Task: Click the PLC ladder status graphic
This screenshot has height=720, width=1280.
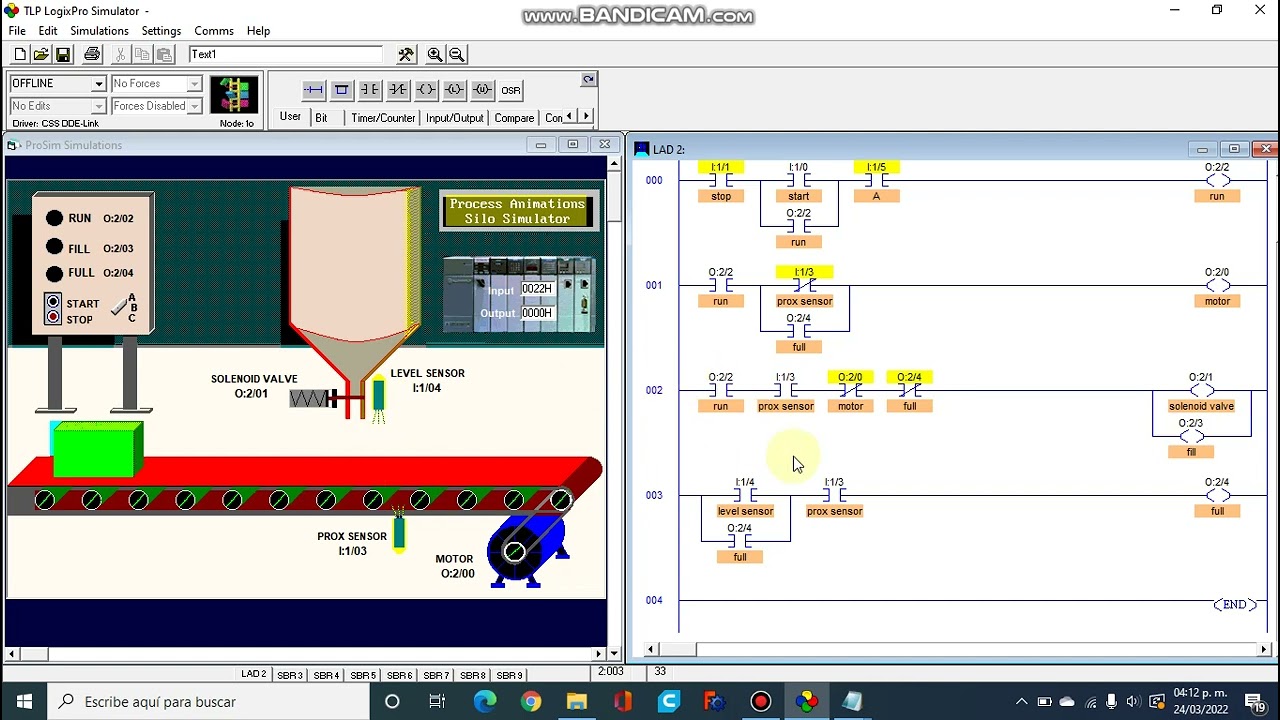Action: click(x=236, y=96)
